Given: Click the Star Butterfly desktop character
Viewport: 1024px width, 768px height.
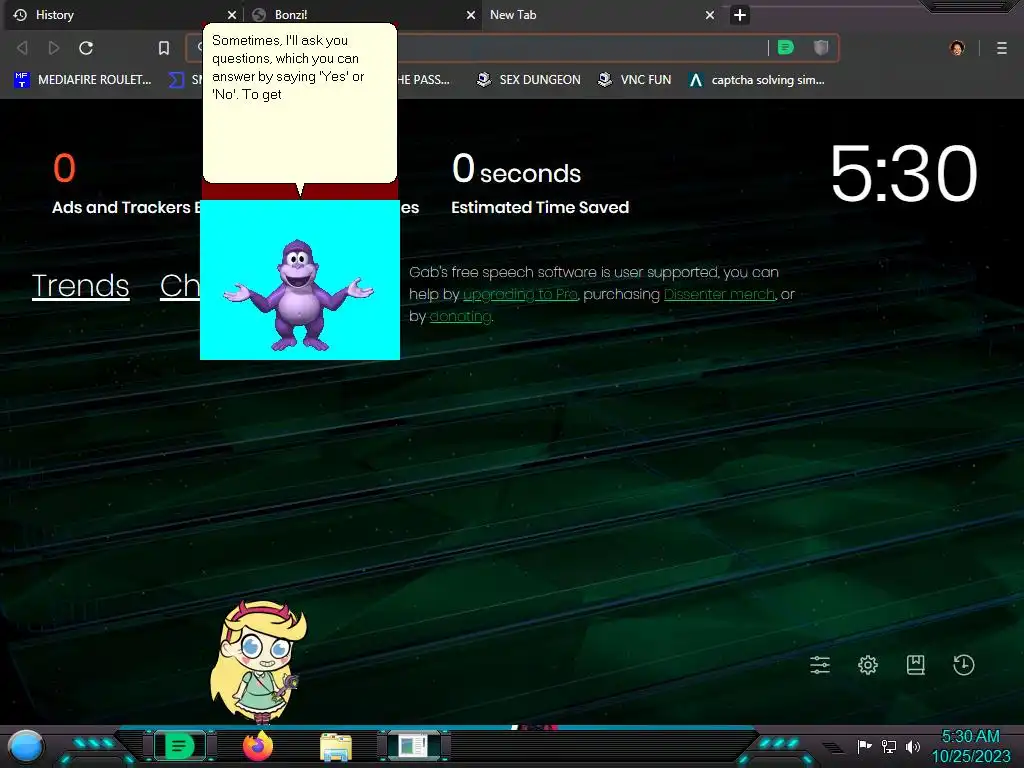Looking at the screenshot, I should pyautogui.click(x=259, y=661).
